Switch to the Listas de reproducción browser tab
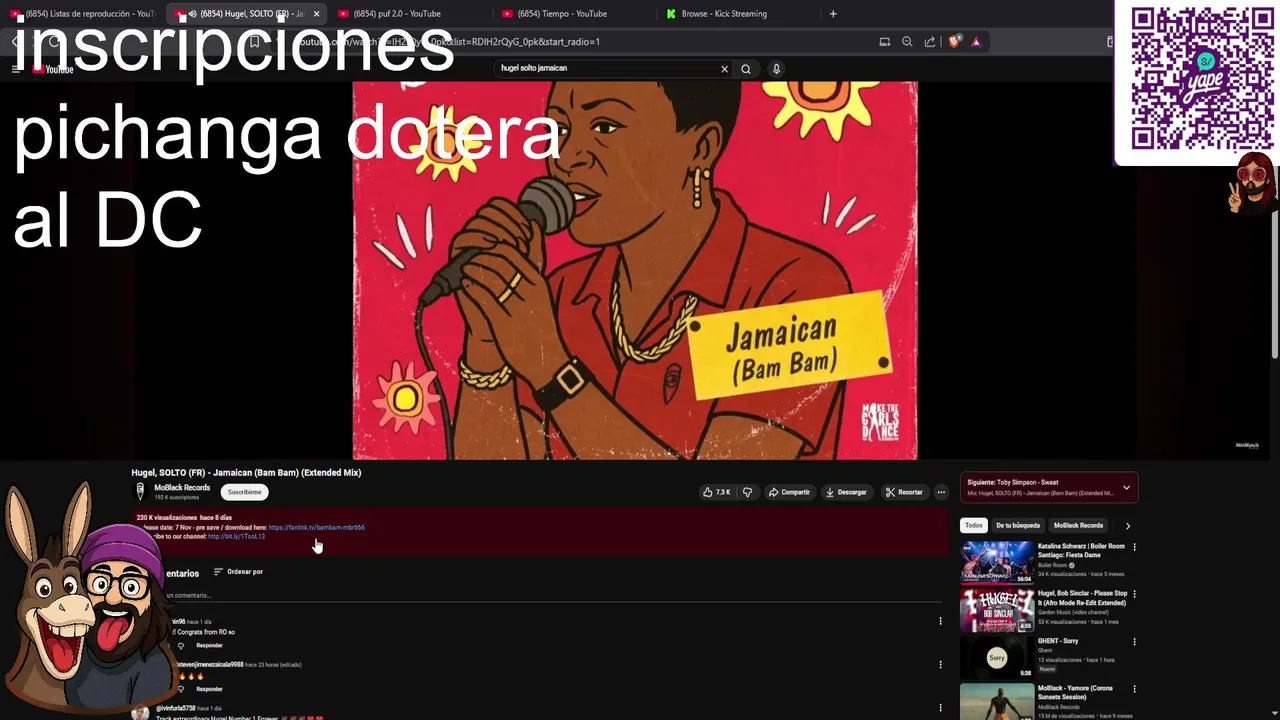 pyautogui.click(x=84, y=14)
